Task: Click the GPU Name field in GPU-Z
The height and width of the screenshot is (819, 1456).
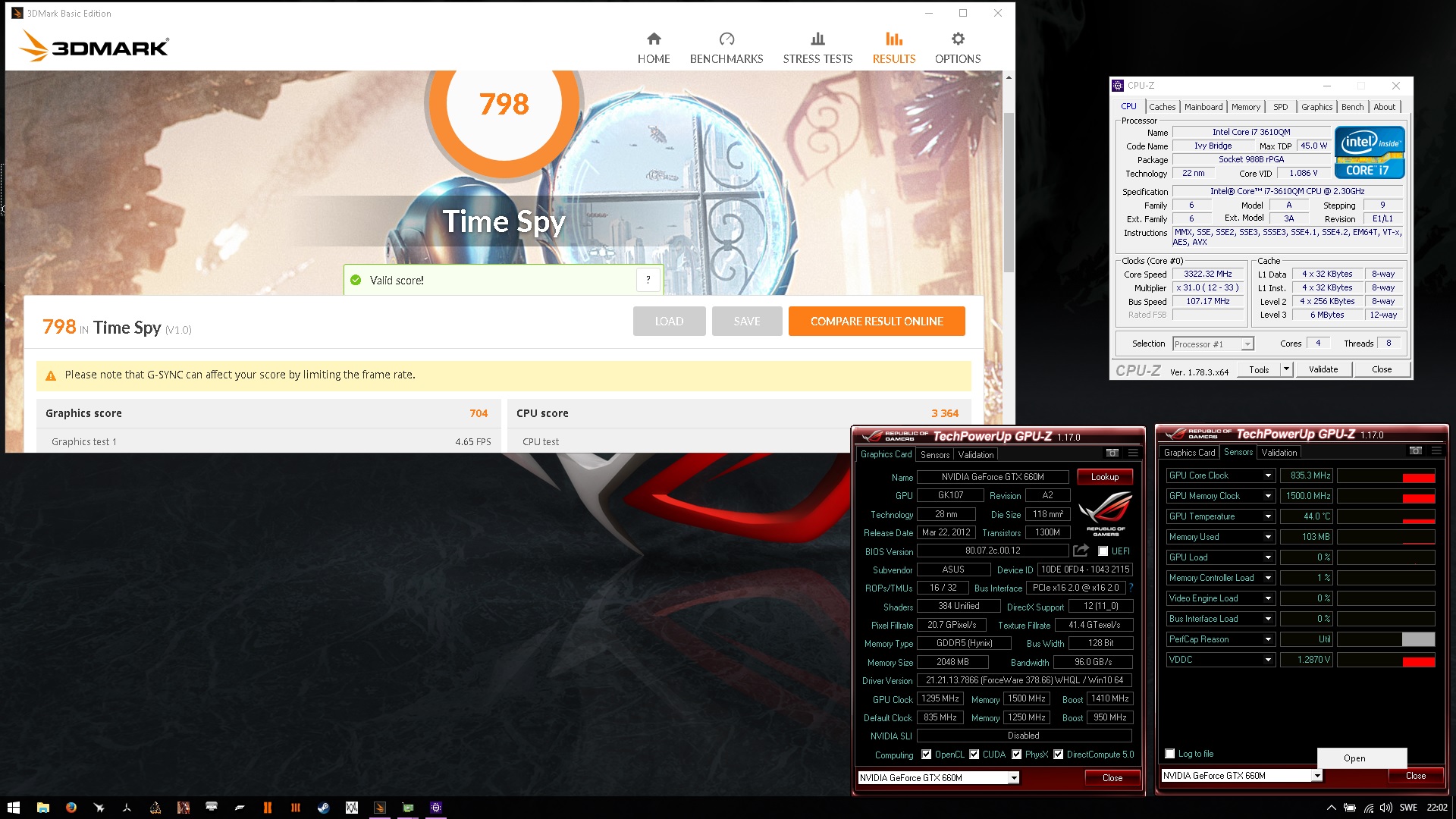Action: pyautogui.click(x=993, y=477)
